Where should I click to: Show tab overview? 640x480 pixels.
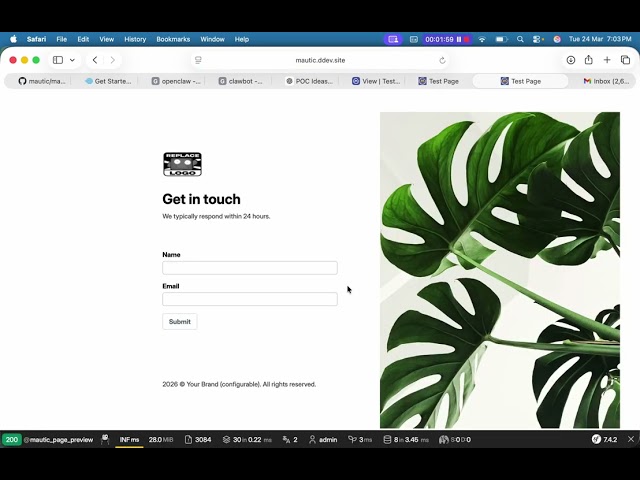click(x=625, y=60)
